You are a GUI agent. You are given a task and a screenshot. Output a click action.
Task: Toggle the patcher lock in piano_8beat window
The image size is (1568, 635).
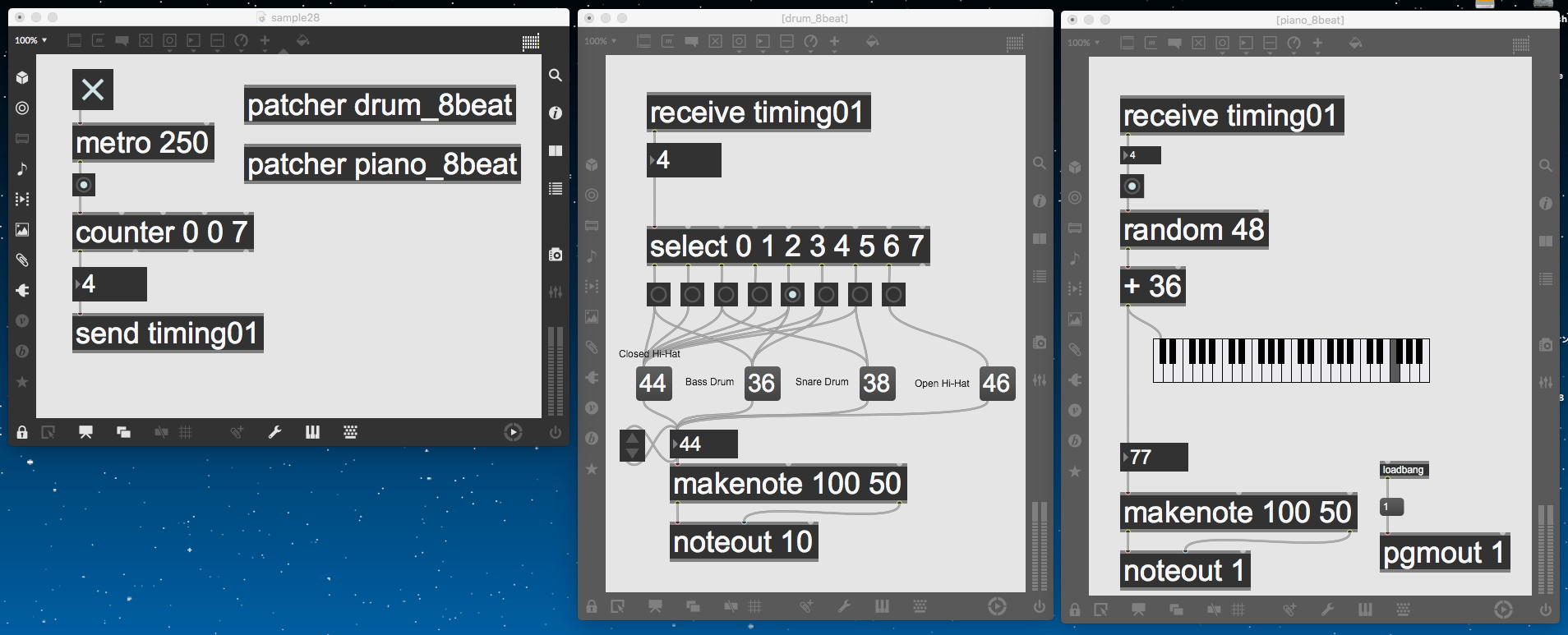pyautogui.click(x=1074, y=610)
